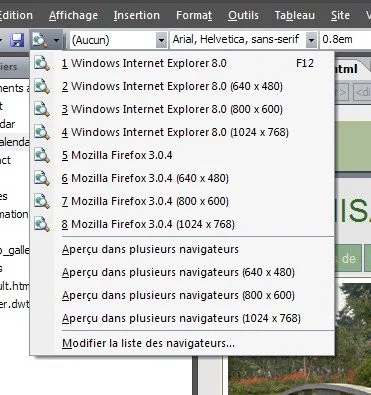Select Aperçu dans plusieurs navigateurs (640 x 480)
Image resolution: width=371 pixels, height=395 pixels.
point(182,273)
